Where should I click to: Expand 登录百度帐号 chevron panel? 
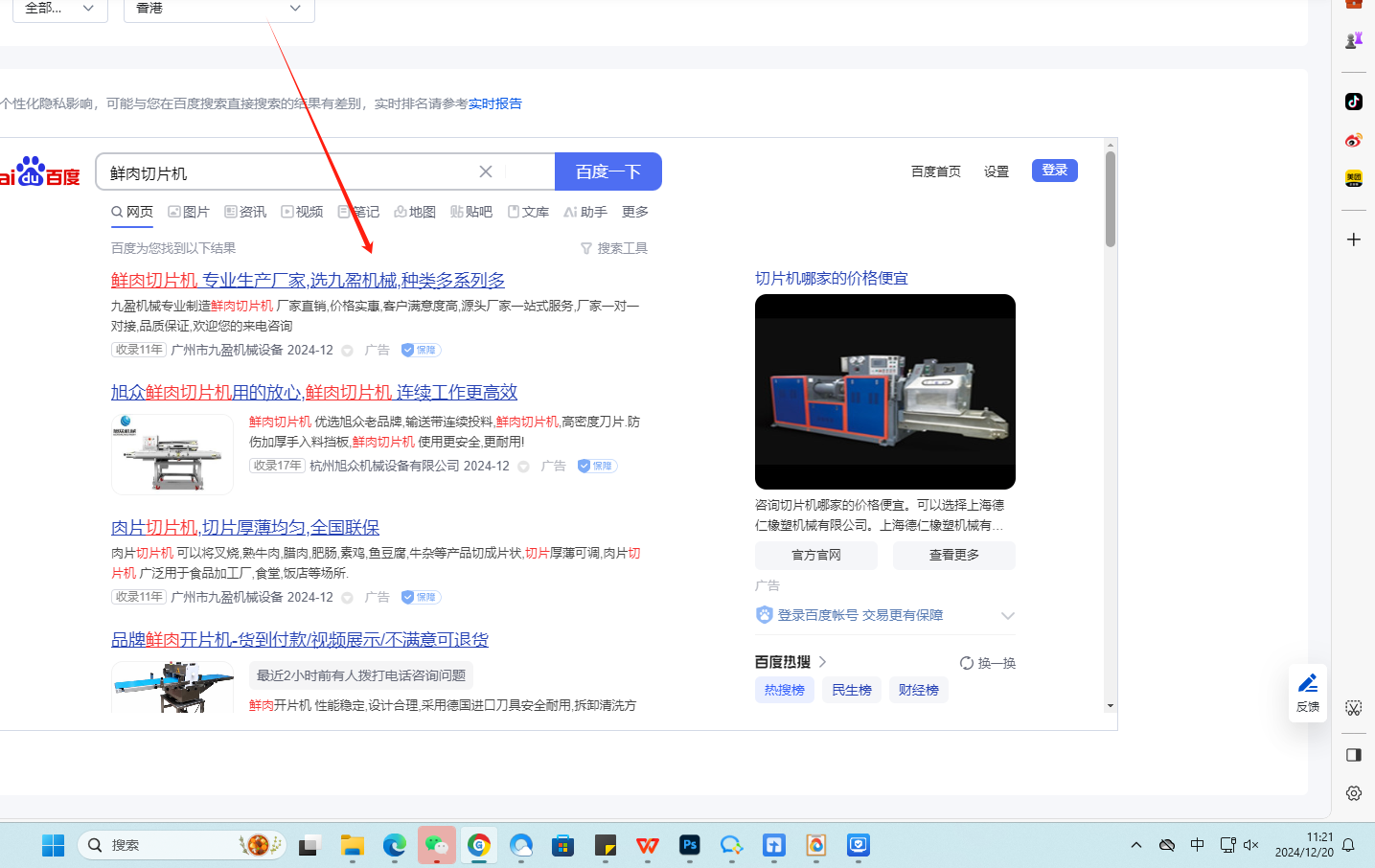tap(1007, 615)
